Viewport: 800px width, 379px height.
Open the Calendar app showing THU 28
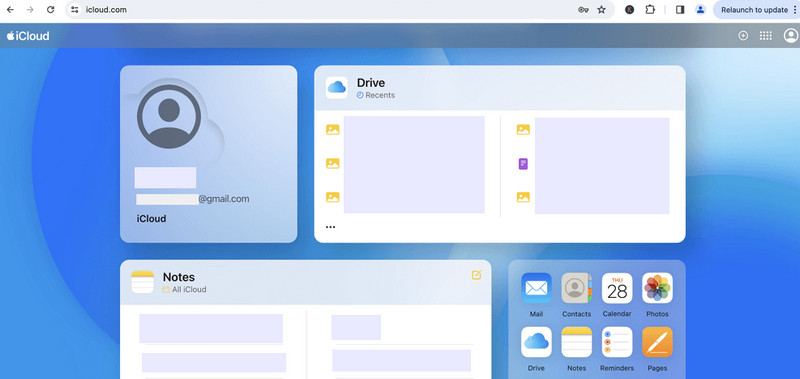click(617, 288)
